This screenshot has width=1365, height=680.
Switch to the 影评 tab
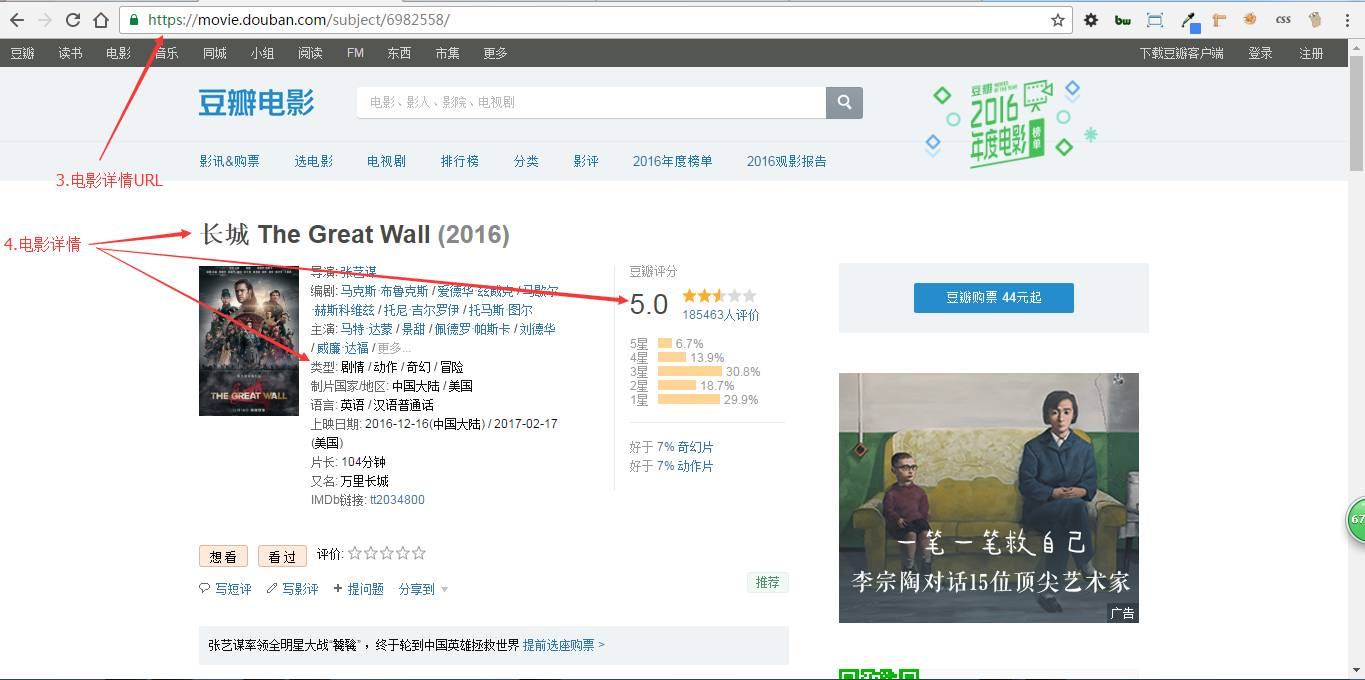coord(586,161)
